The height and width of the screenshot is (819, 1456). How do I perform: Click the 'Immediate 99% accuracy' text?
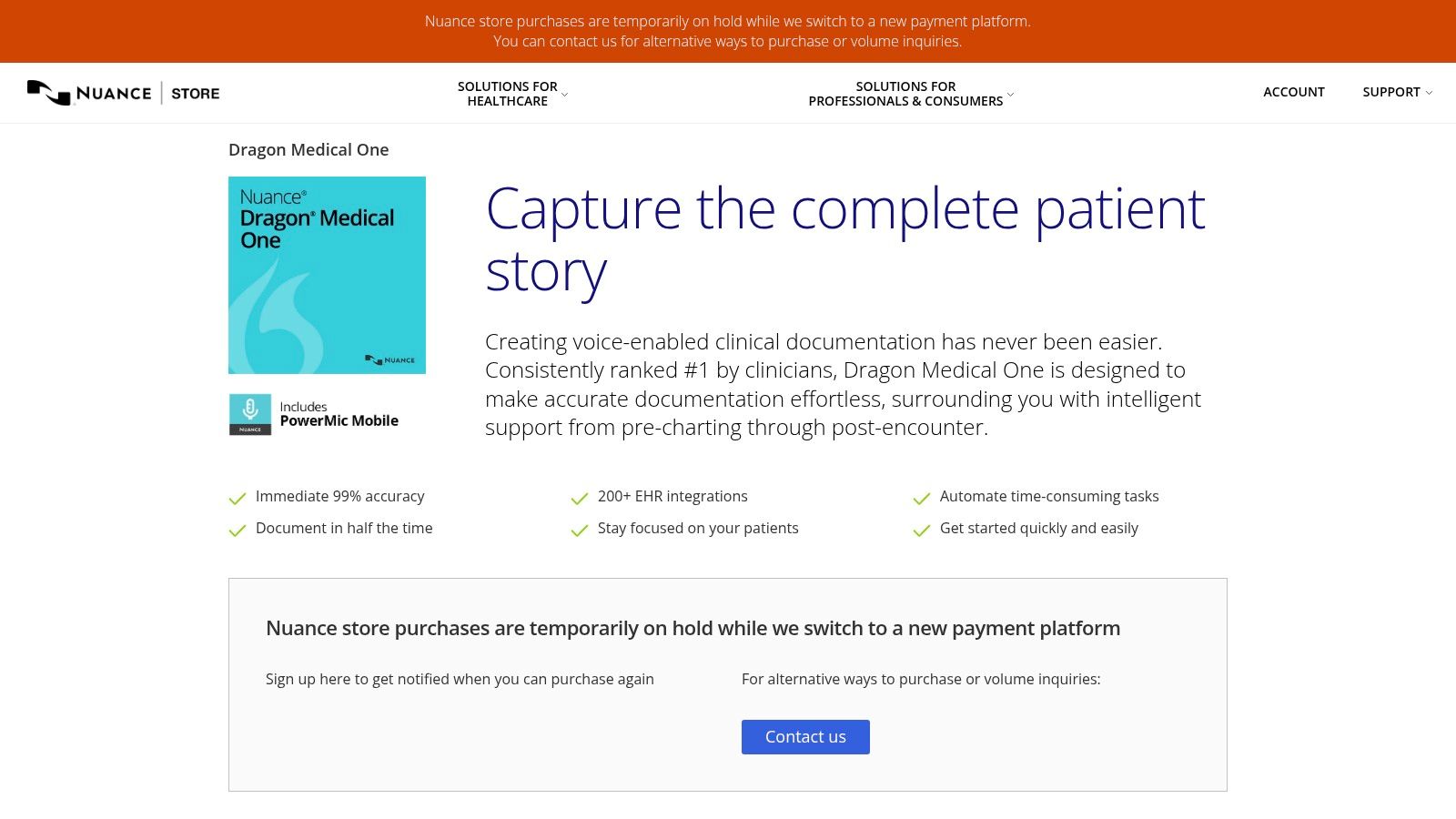[340, 496]
